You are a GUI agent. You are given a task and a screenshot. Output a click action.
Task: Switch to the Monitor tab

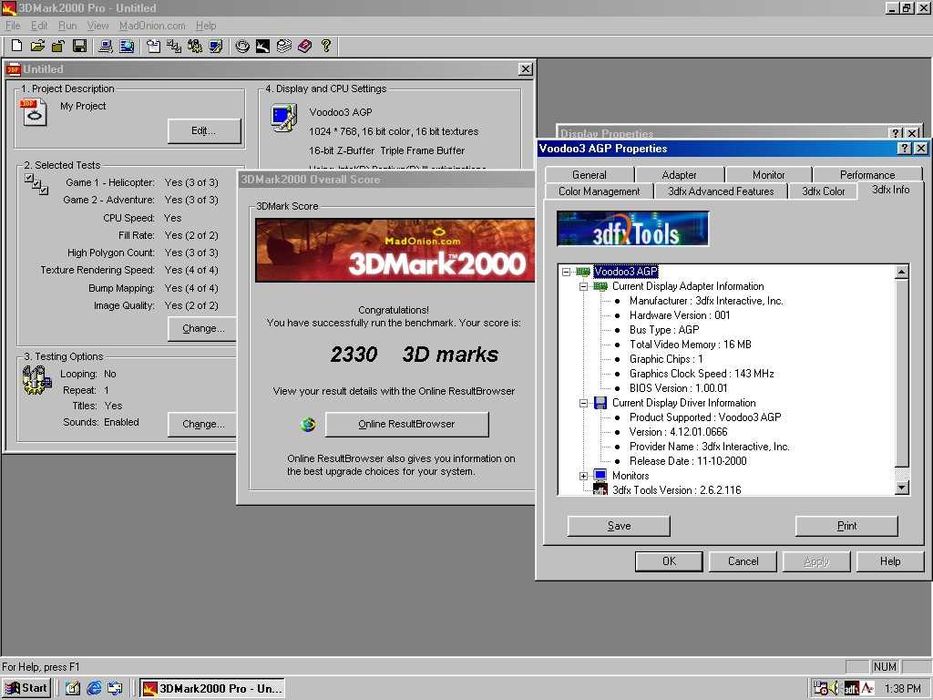pos(768,175)
